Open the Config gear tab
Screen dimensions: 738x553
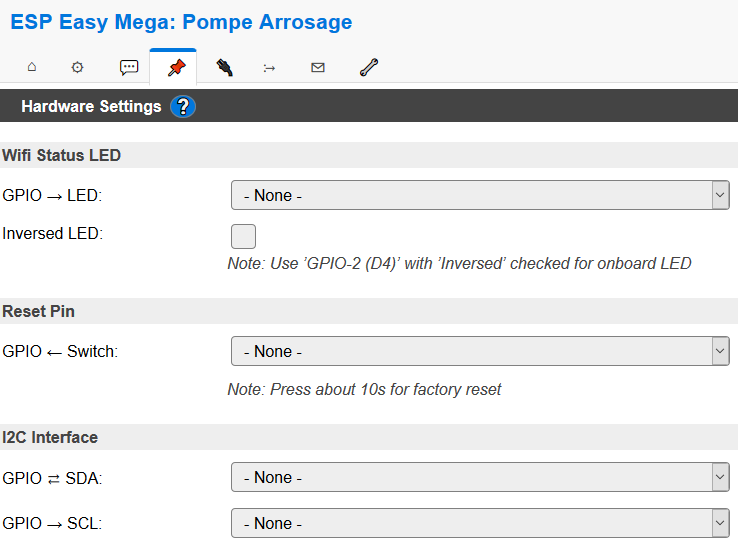[x=77, y=67]
